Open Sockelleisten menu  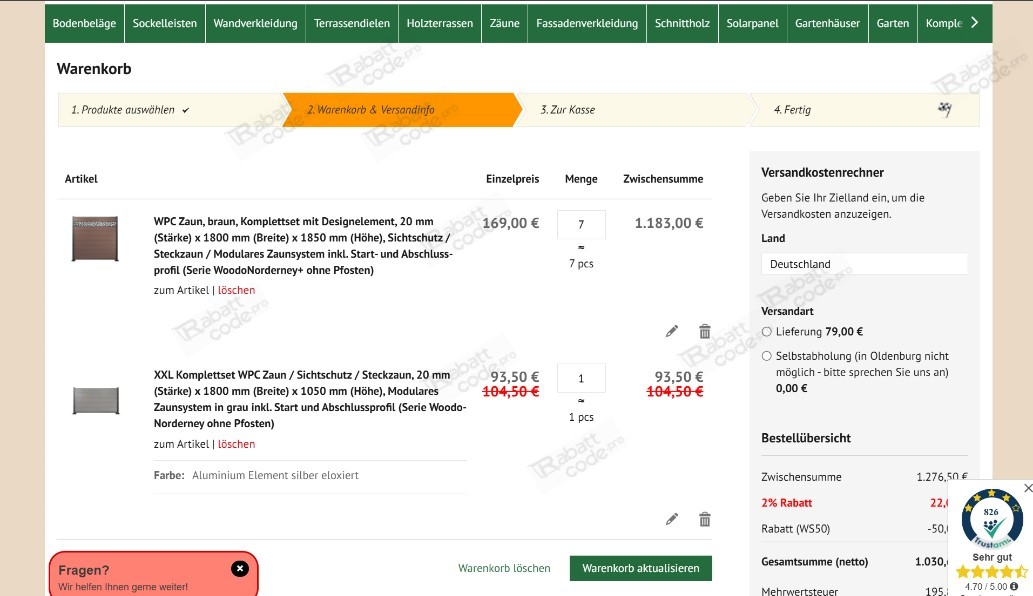[x=165, y=23]
